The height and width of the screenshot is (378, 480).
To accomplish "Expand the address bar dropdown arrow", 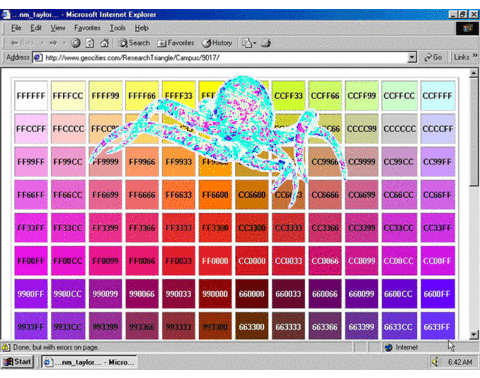I will tap(412, 57).
